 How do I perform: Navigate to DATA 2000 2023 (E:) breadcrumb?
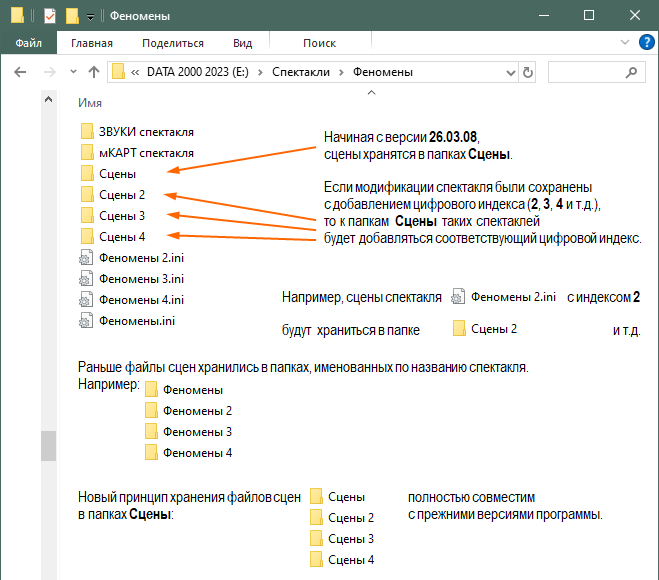[198, 72]
